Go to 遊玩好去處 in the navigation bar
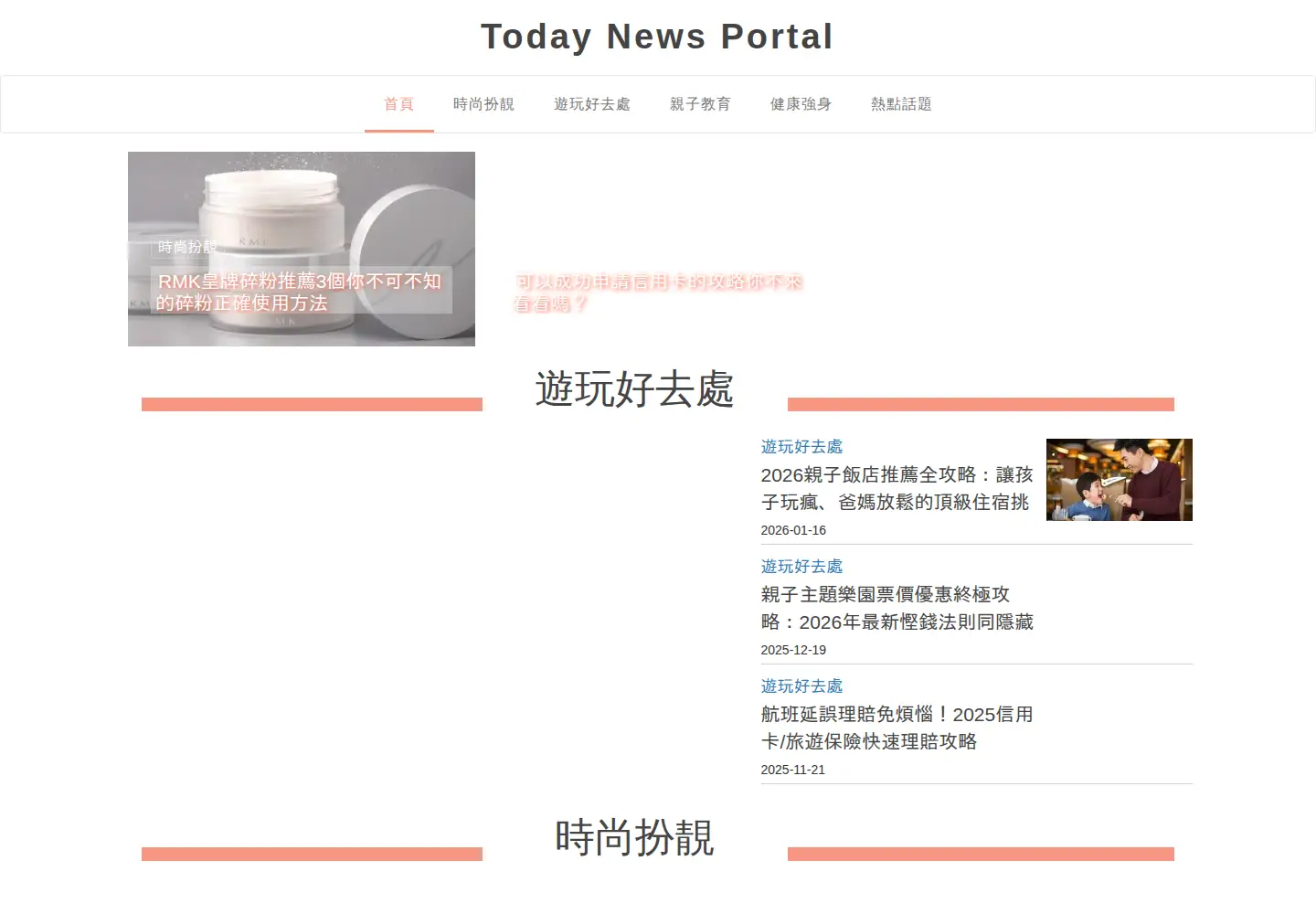The width and height of the screenshot is (1316, 914). coord(591,104)
